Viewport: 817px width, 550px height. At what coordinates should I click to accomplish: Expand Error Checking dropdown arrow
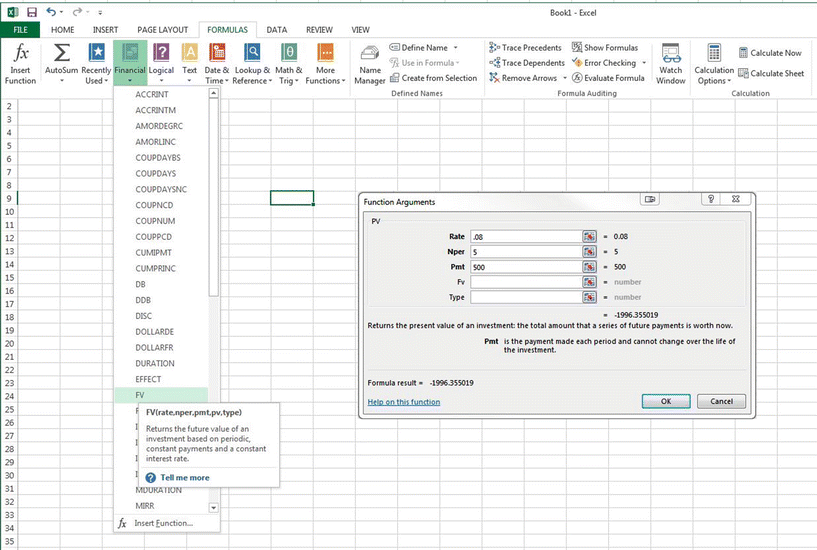644,62
